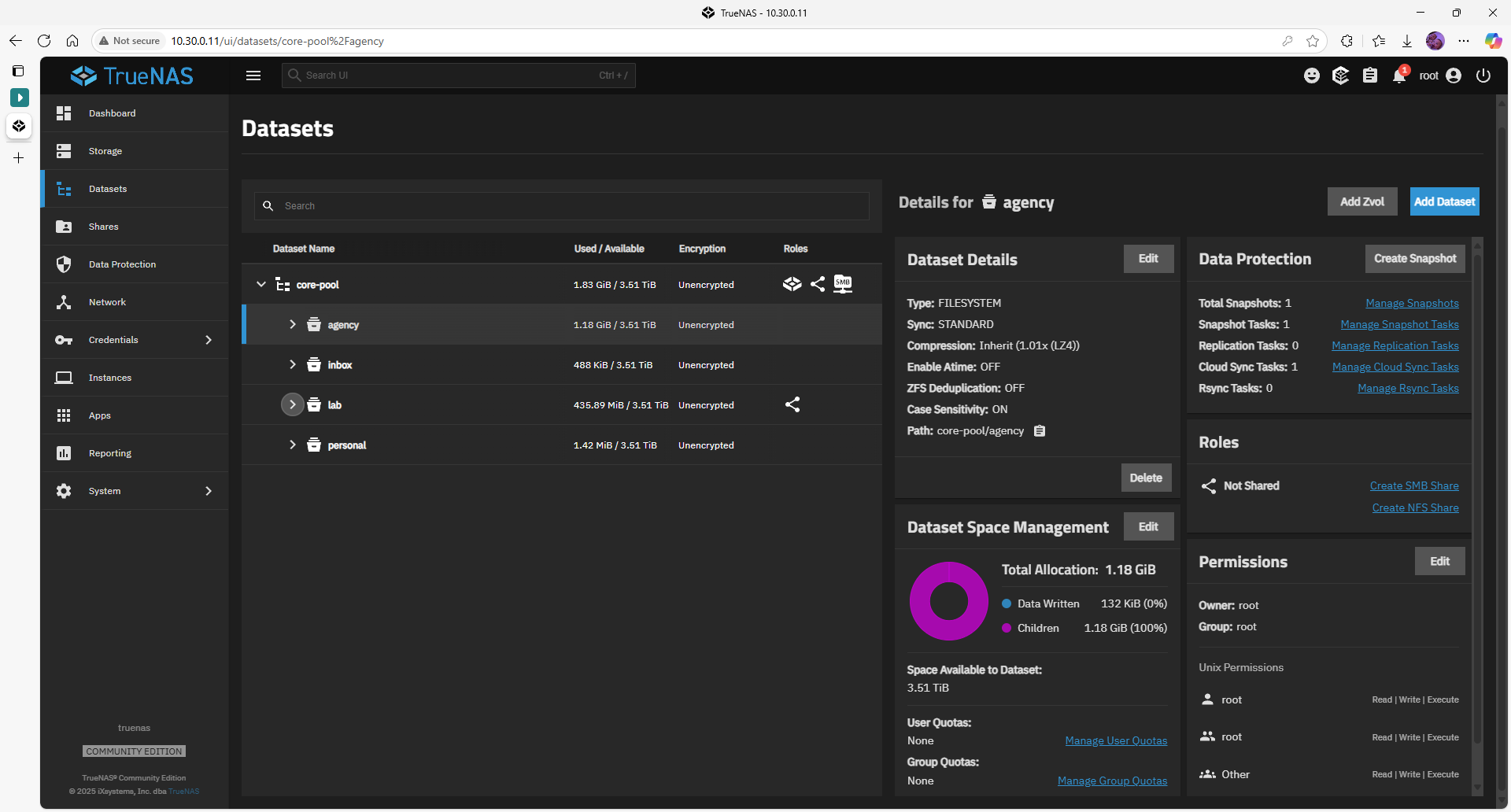
Task: Open browser downloads icon
Action: click(x=1407, y=41)
